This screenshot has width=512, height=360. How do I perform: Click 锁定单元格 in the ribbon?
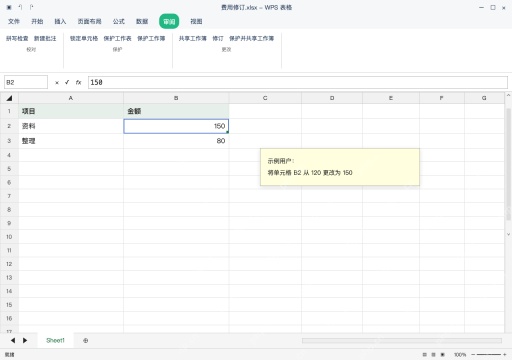coord(84,39)
